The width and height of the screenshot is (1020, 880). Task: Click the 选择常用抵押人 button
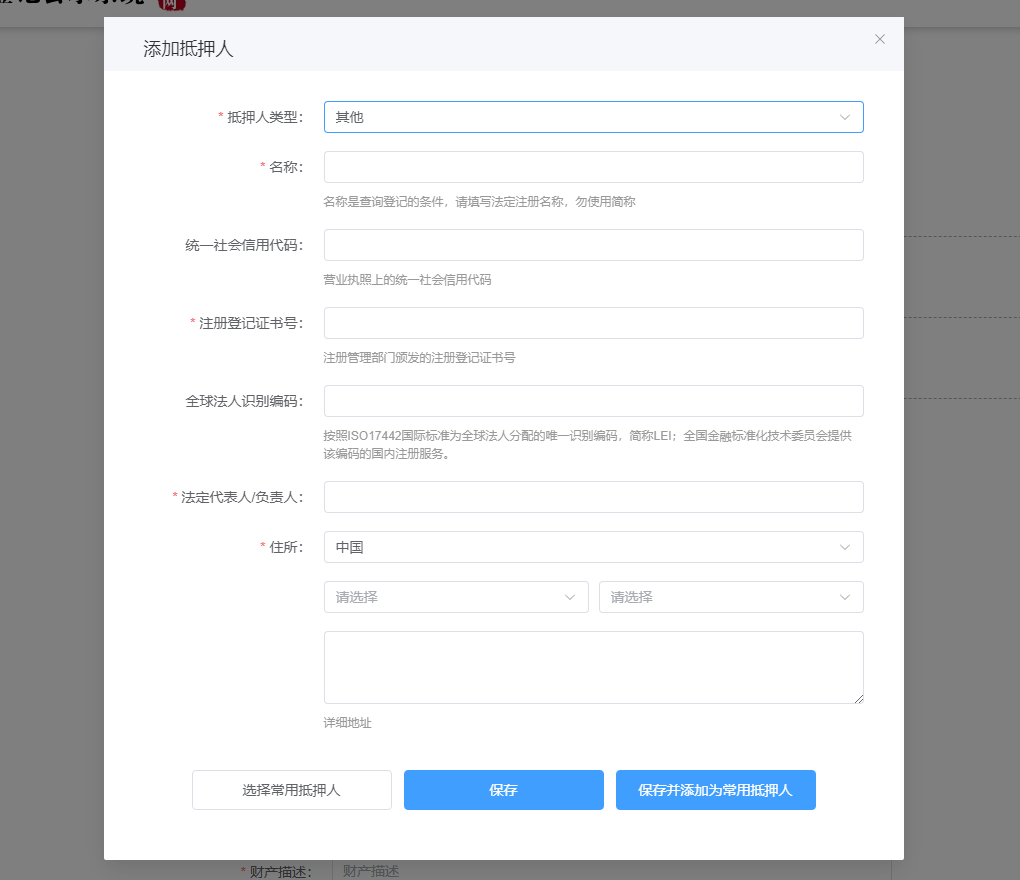pos(291,790)
